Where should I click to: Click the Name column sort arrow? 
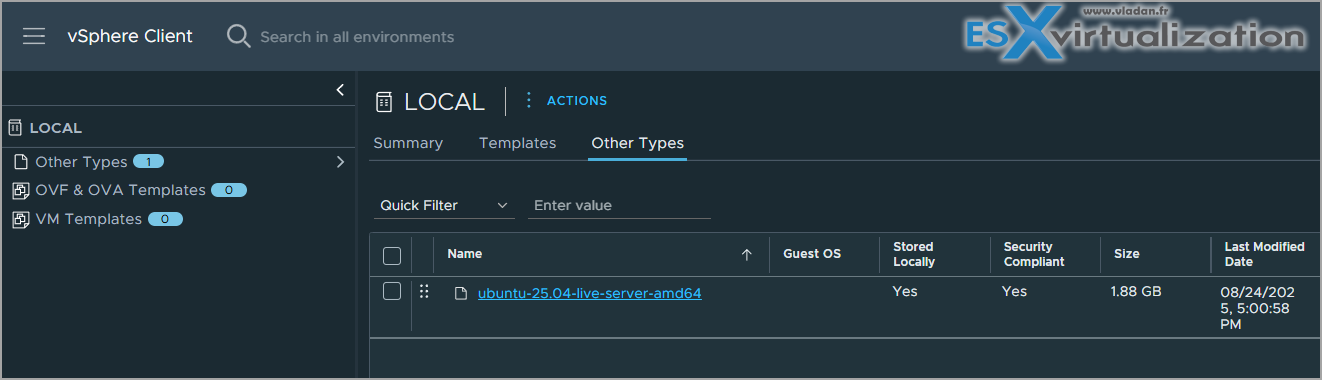pyautogui.click(x=746, y=255)
